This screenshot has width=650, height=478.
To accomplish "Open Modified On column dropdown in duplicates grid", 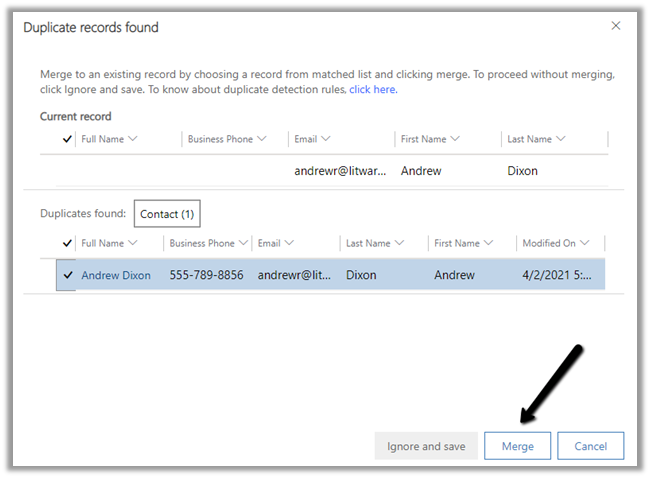I will pos(584,243).
